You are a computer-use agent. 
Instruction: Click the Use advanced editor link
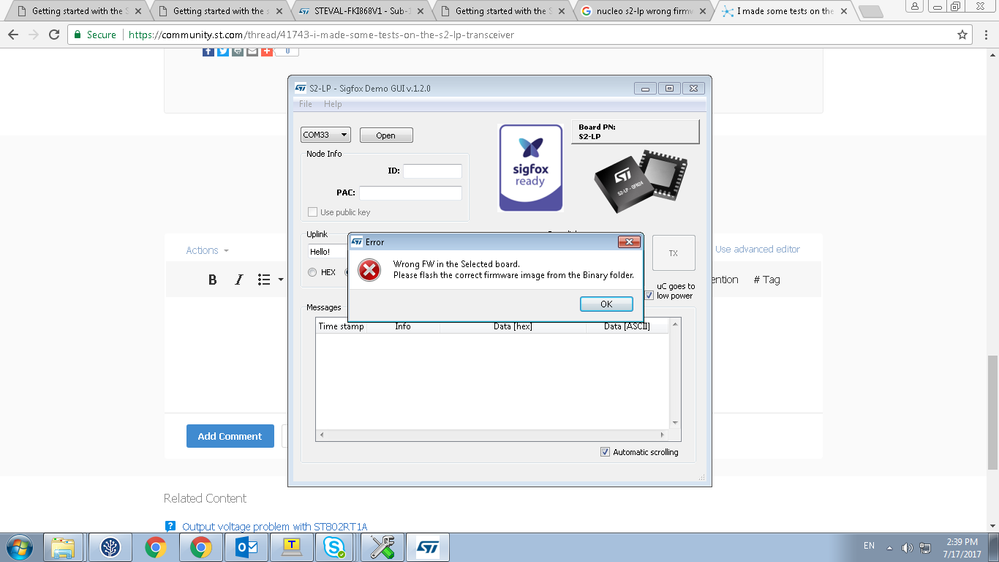click(757, 249)
